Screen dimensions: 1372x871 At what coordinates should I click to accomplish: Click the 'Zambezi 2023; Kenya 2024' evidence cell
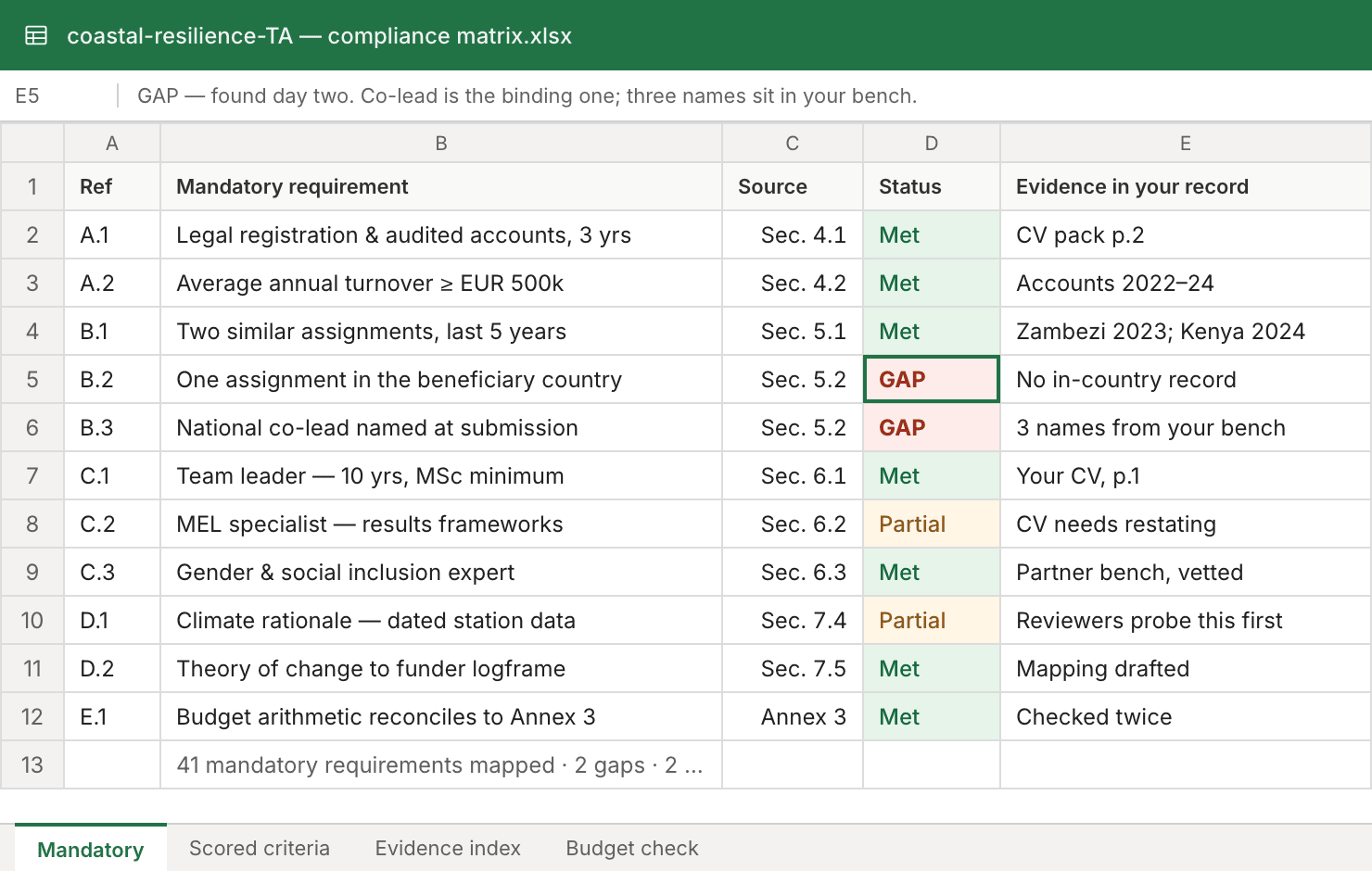point(1186,331)
